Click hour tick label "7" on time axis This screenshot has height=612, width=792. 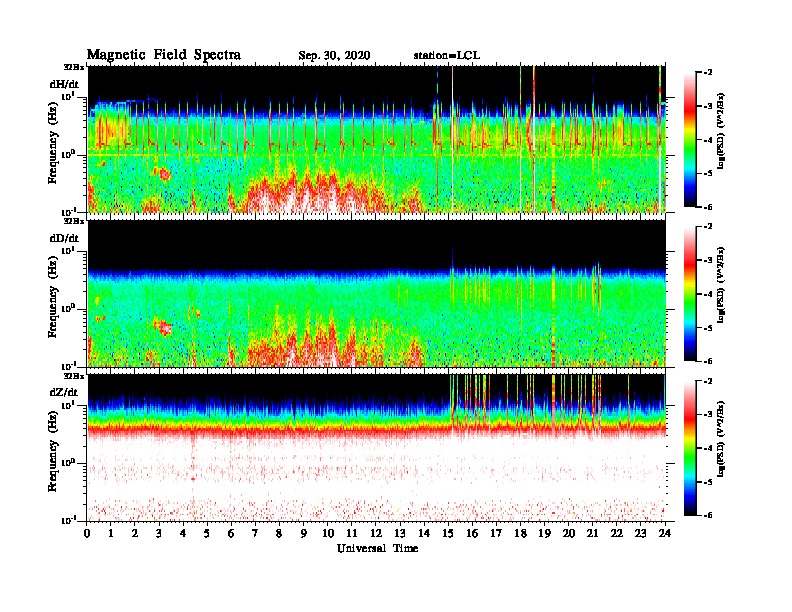(255, 533)
